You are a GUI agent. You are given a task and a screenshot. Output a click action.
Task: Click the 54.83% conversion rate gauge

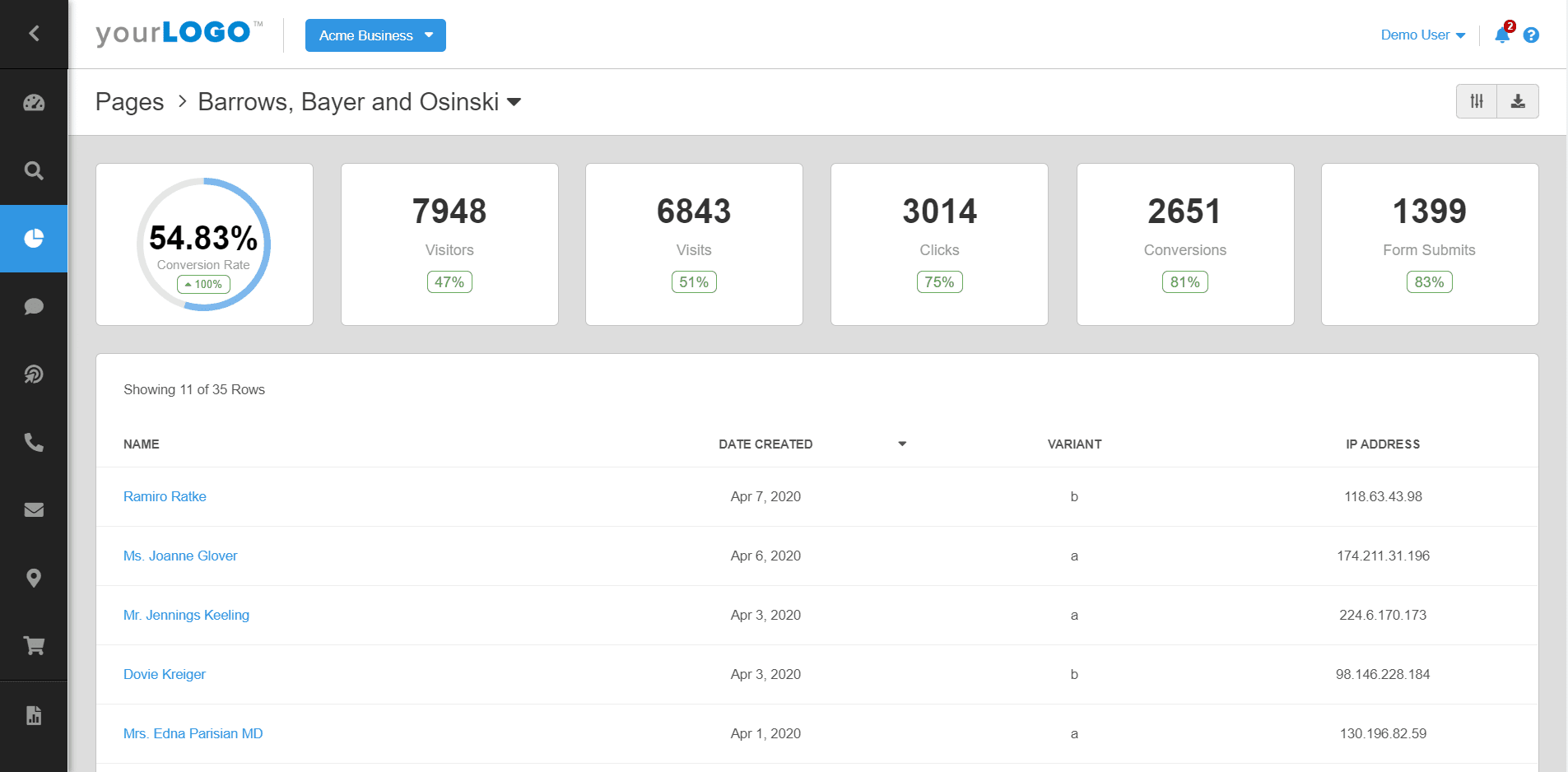click(x=203, y=244)
